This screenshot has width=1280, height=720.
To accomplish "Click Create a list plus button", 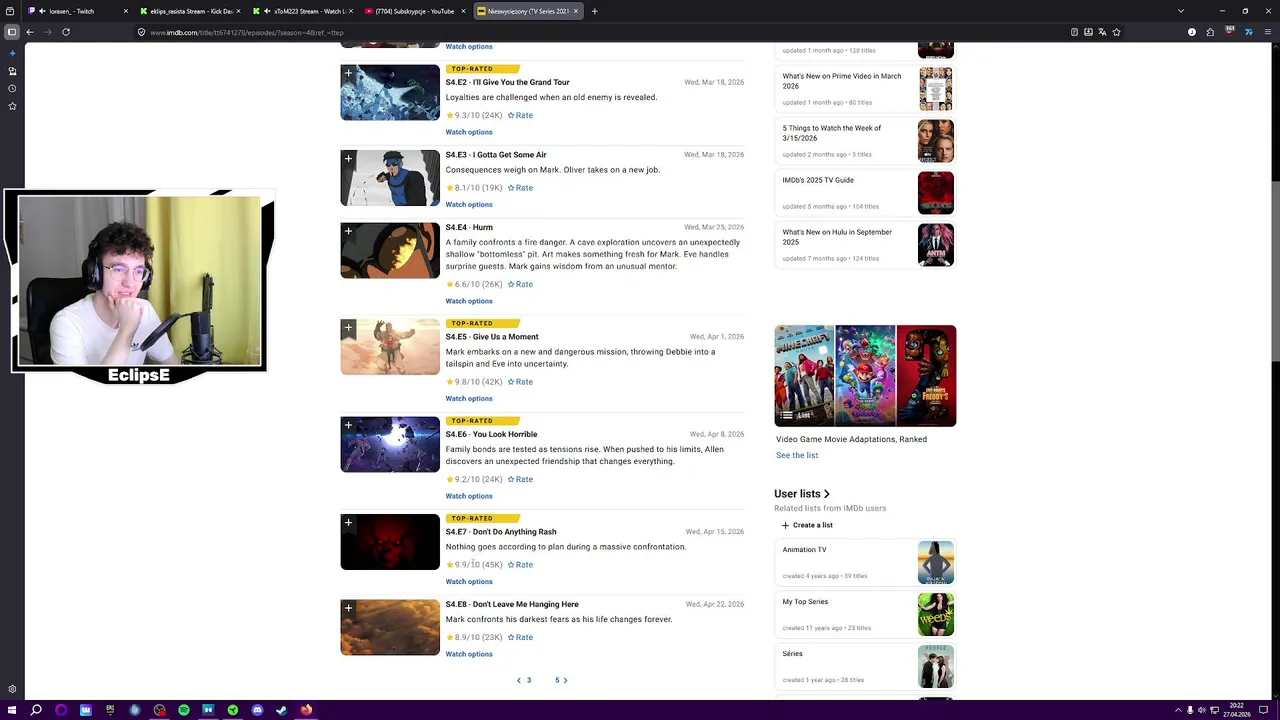I will [x=807, y=525].
